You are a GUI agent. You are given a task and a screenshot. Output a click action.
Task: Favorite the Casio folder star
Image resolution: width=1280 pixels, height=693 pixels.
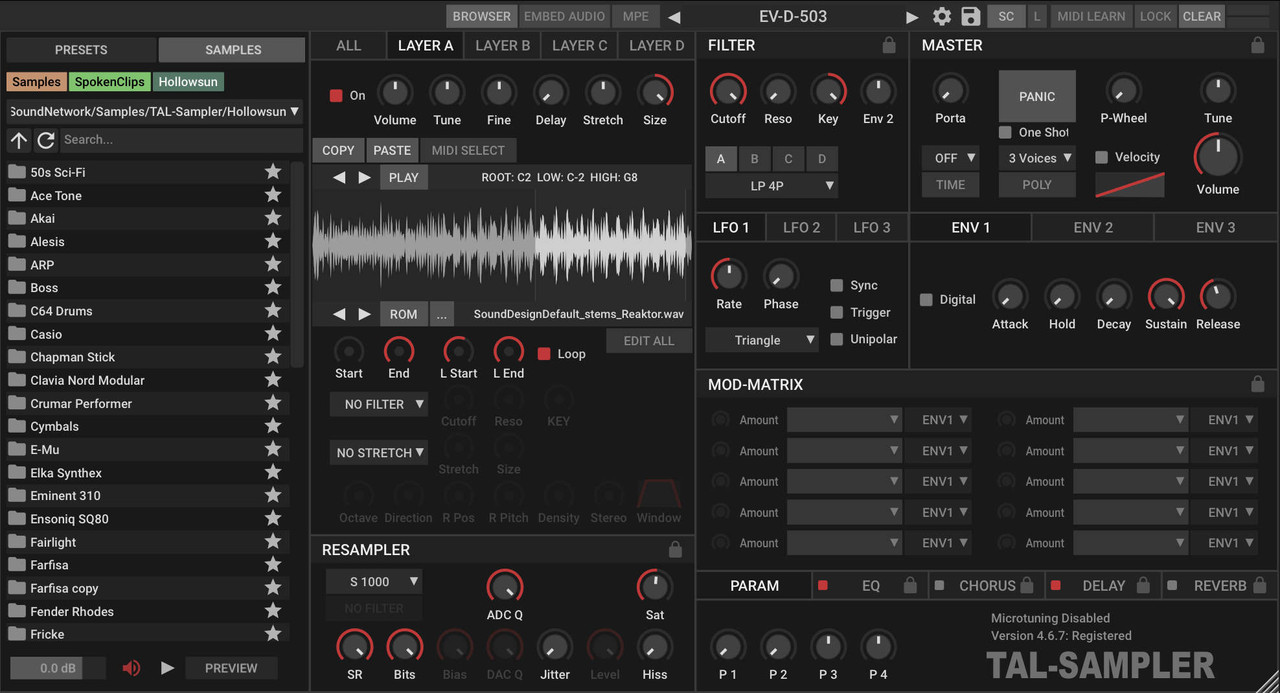pyautogui.click(x=273, y=333)
